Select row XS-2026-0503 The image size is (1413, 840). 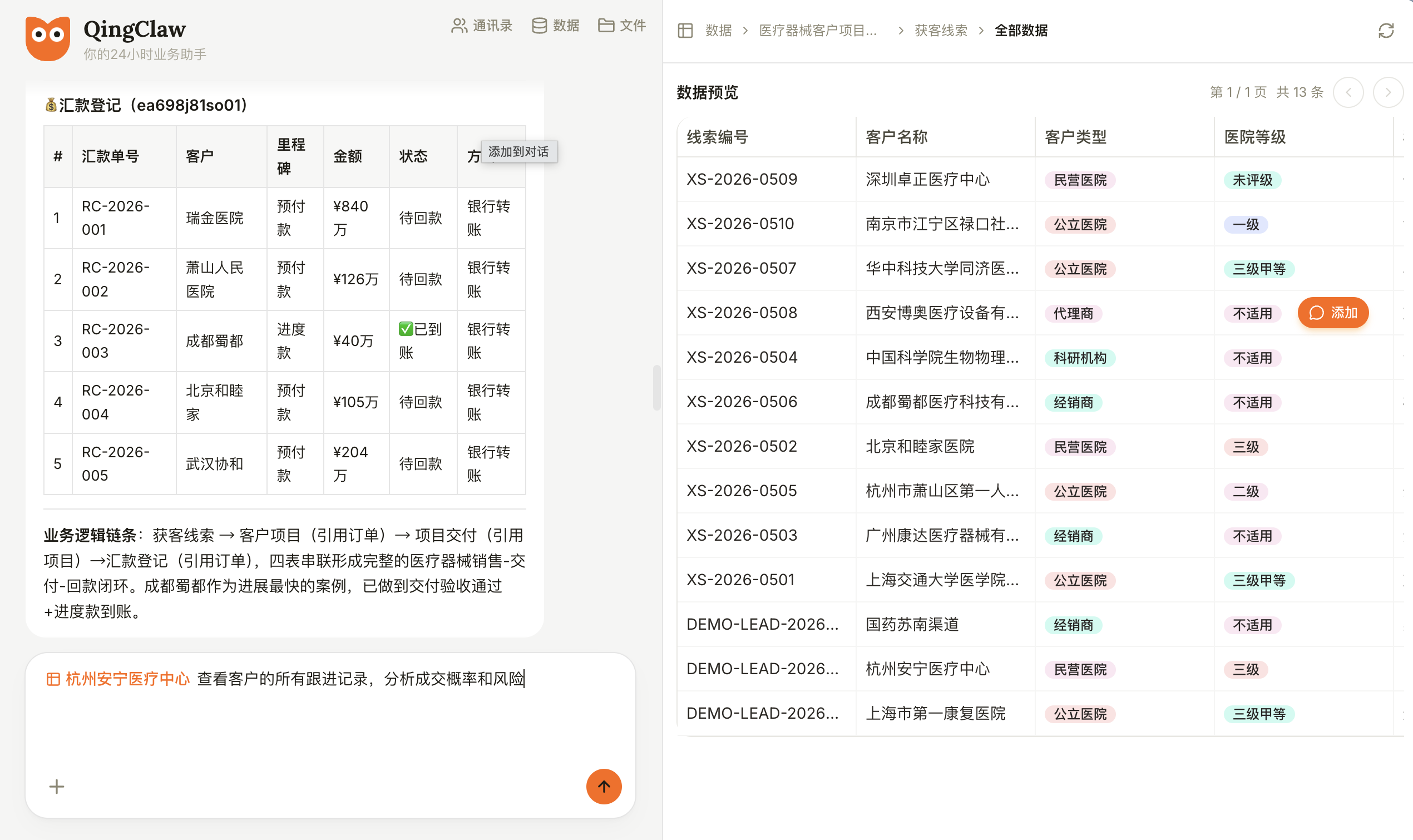(1040, 536)
